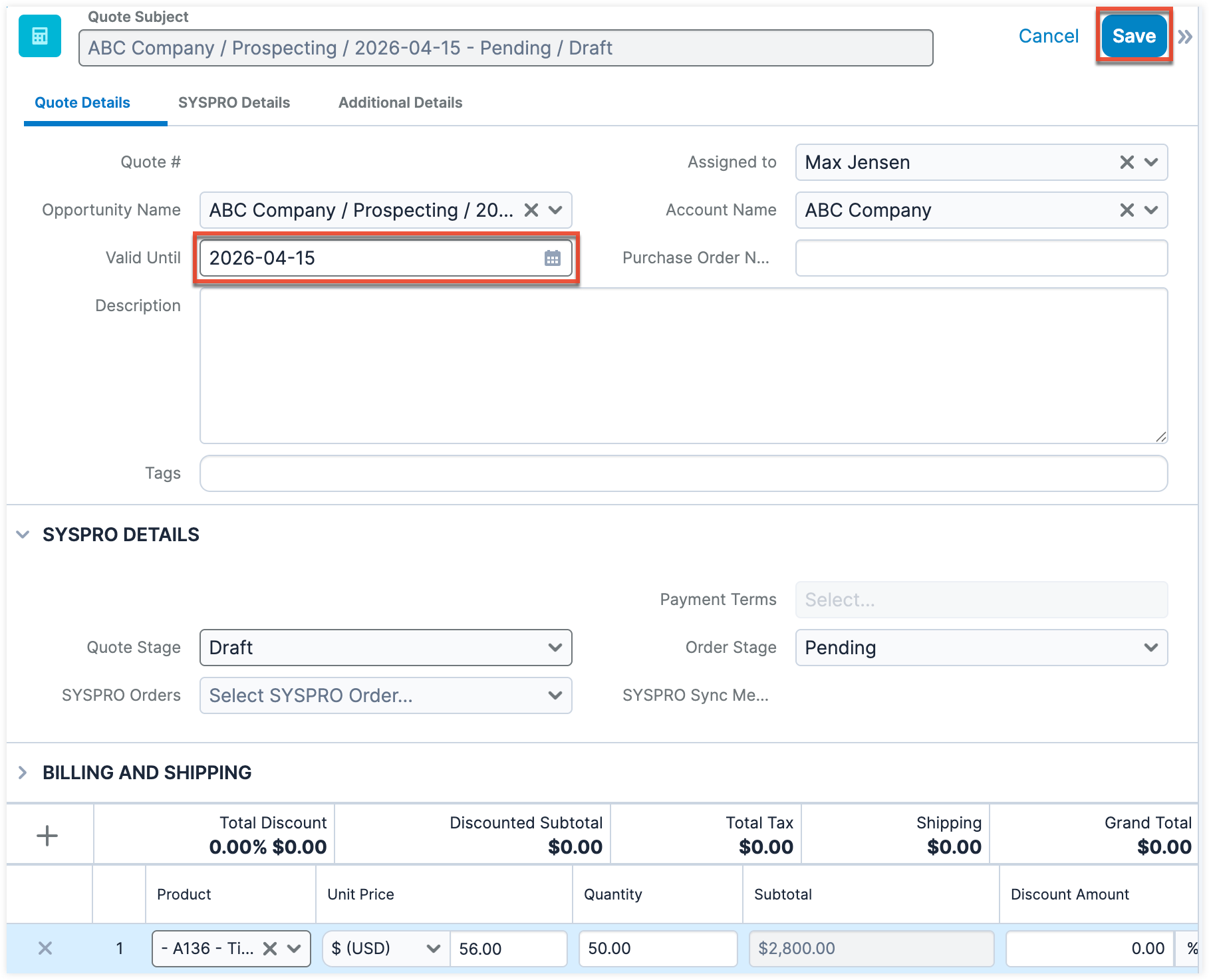1209x980 pixels.
Task: Click the Quote # label
Action: pyautogui.click(x=150, y=162)
